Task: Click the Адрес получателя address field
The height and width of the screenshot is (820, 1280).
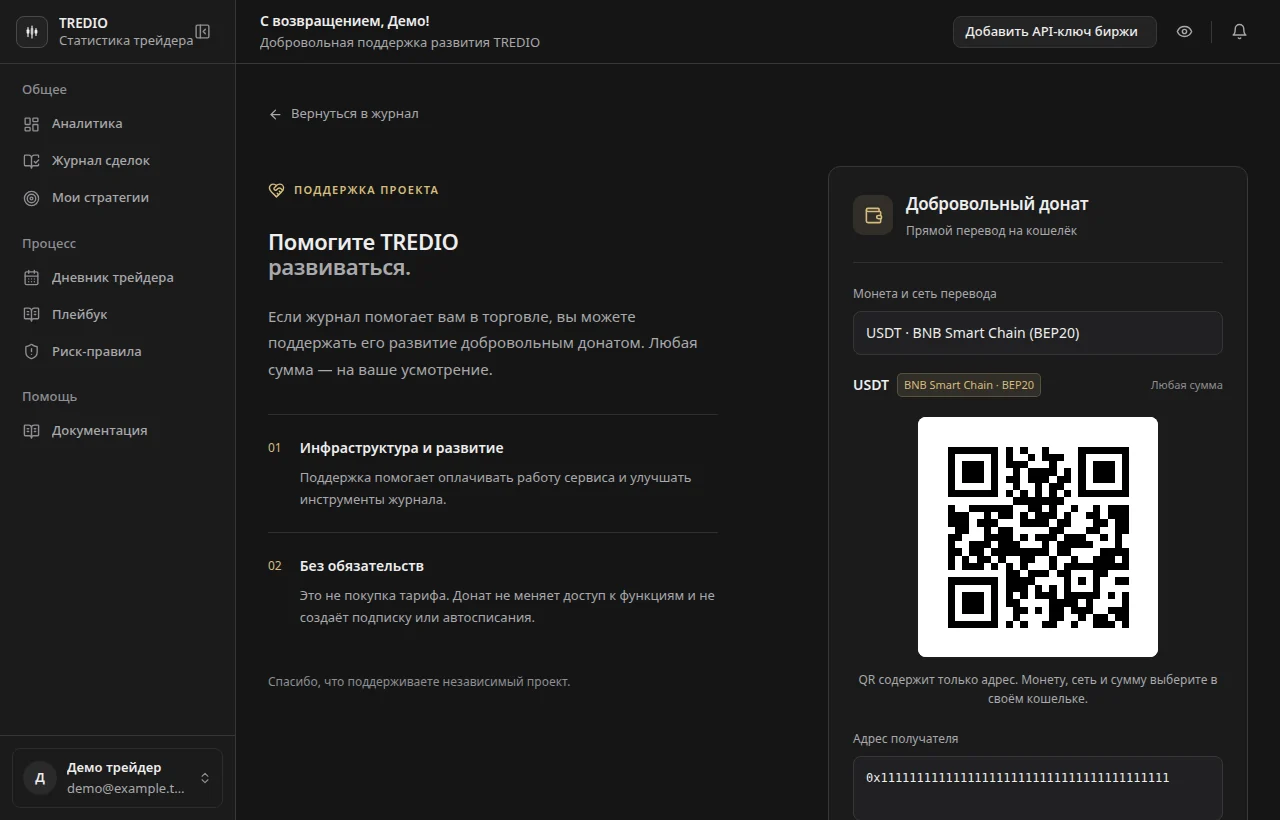Action: [x=1038, y=788]
